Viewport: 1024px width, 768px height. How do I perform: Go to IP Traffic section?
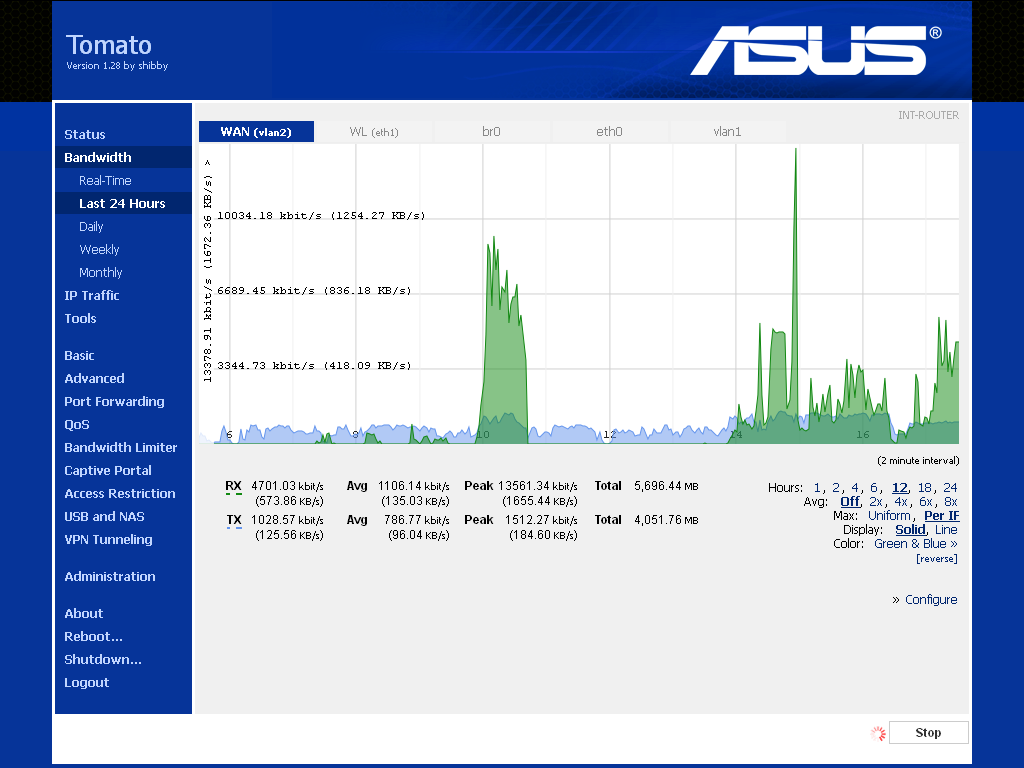pos(92,295)
